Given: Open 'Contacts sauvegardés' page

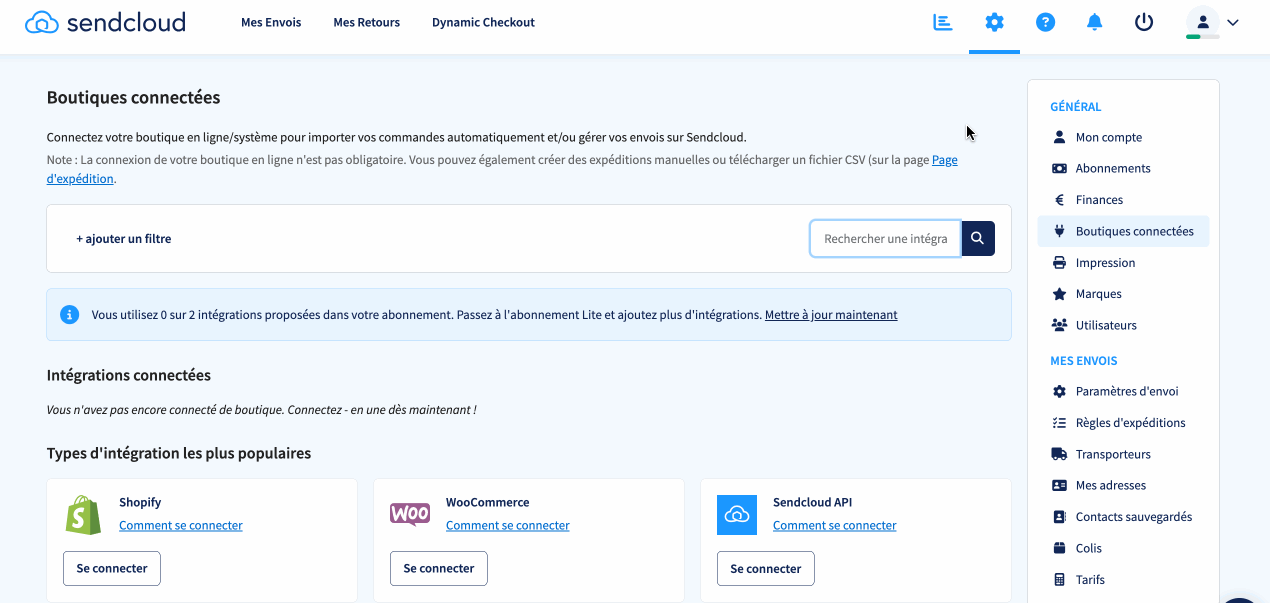Looking at the screenshot, I should tap(1134, 517).
